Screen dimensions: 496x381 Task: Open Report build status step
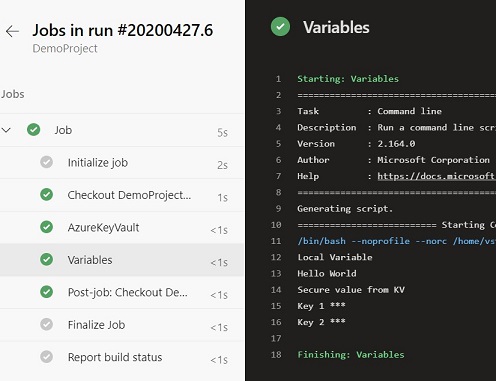tap(122, 357)
